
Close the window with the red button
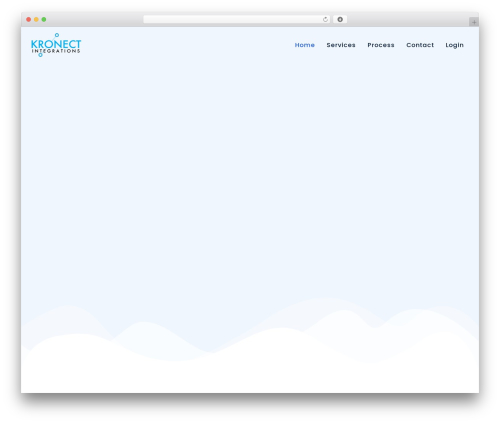29,20
